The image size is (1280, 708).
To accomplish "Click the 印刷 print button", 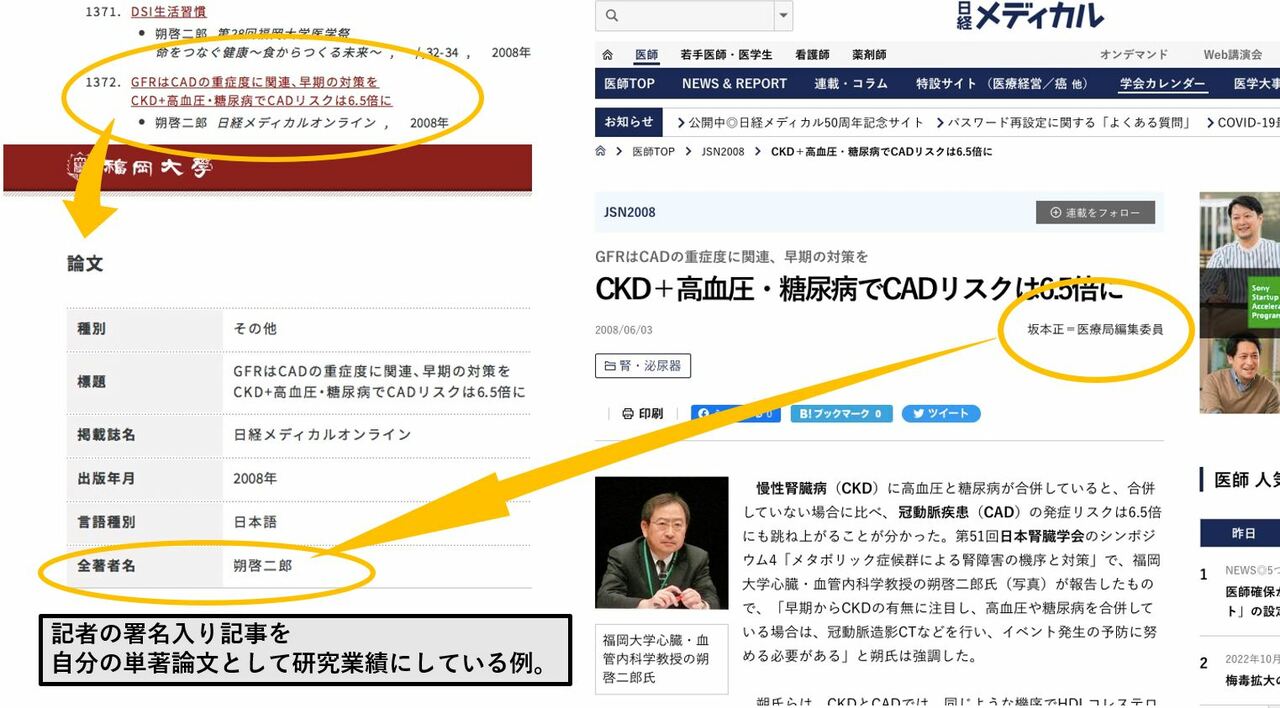I will tap(643, 414).
